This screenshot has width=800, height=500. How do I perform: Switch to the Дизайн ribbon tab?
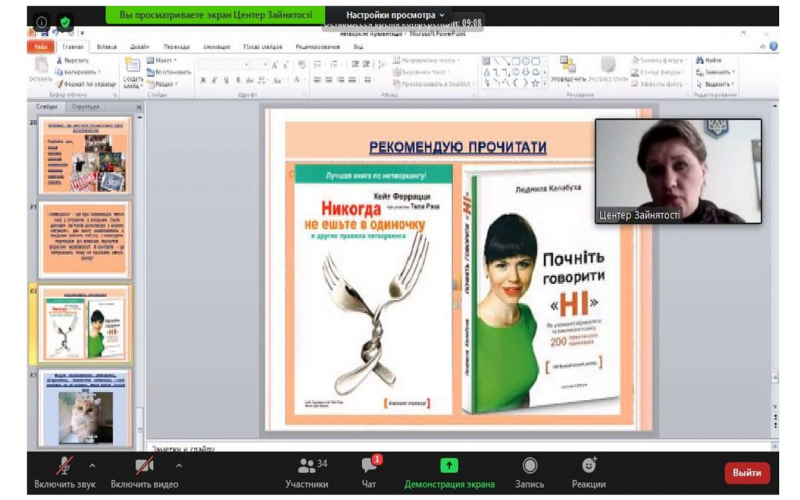139,47
